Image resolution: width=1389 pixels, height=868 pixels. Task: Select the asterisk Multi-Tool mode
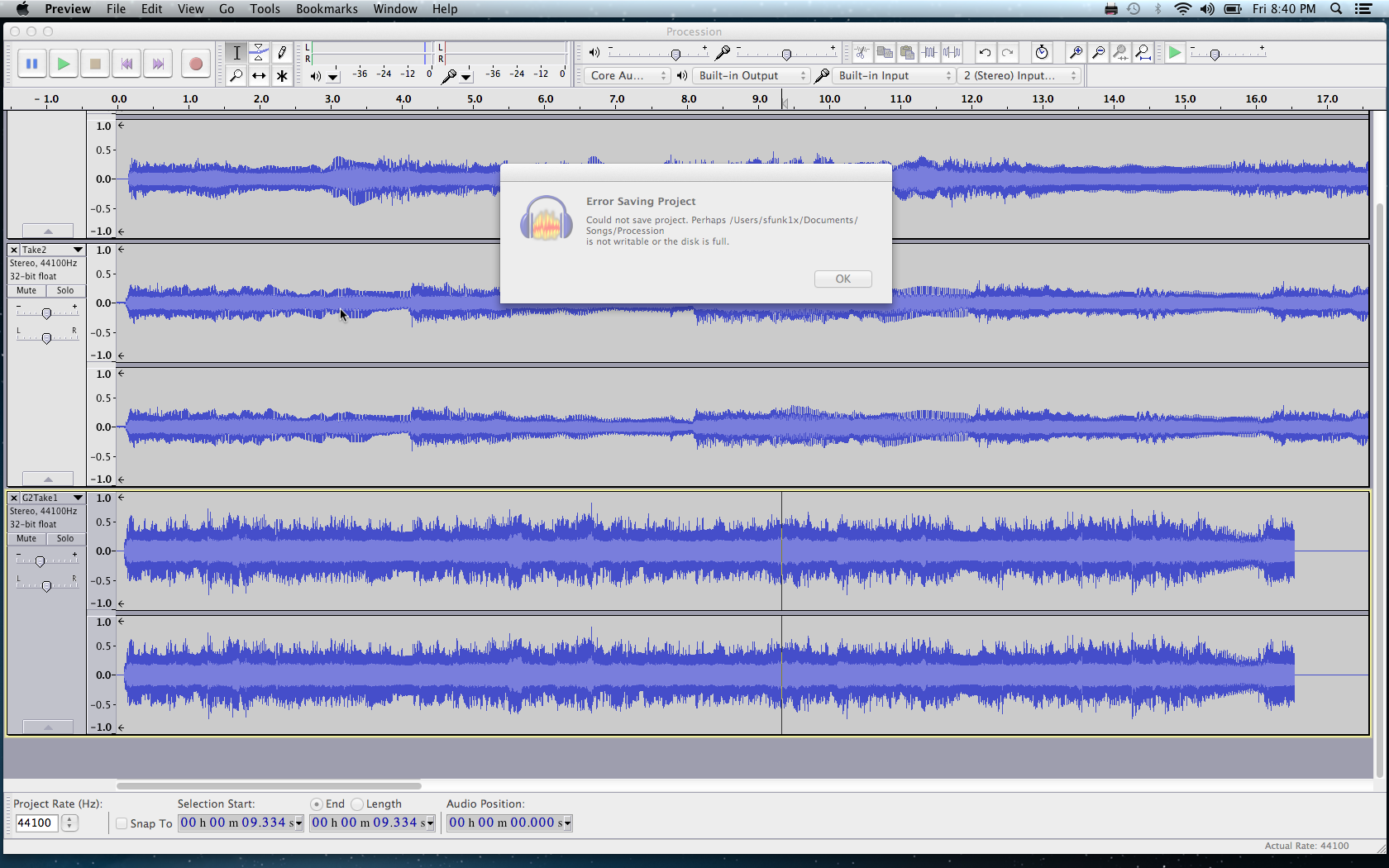click(282, 76)
